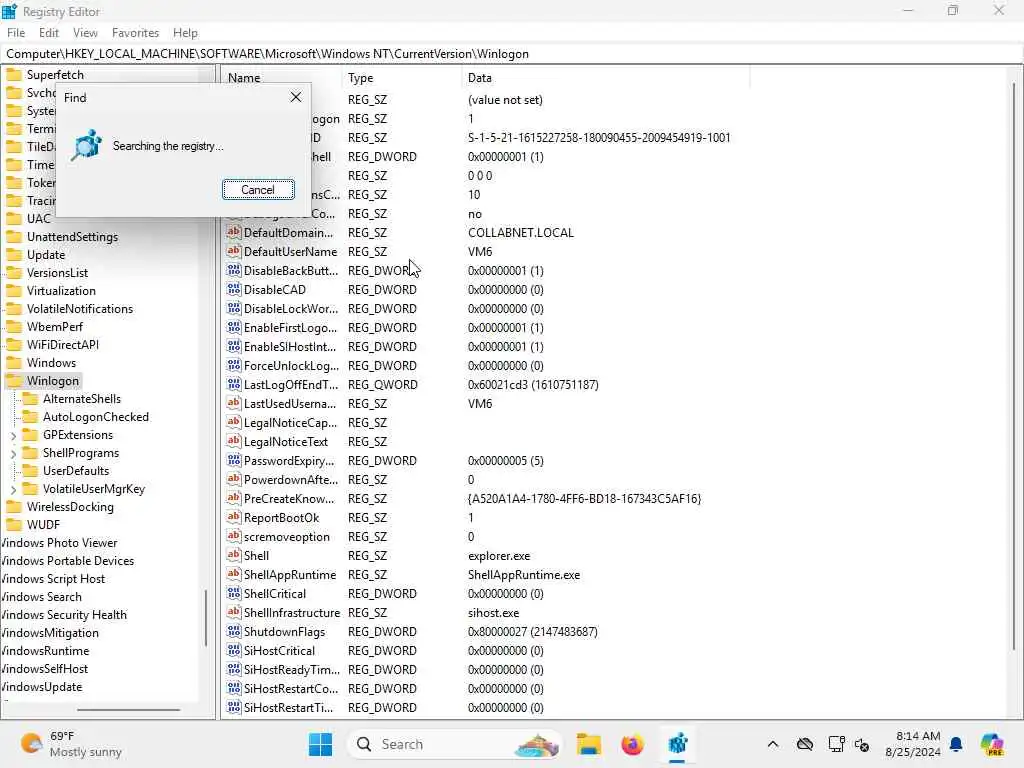Screen dimensions: 1024x768
Task: Click Registry Editor taskbar icon
Action: [677, 744]
